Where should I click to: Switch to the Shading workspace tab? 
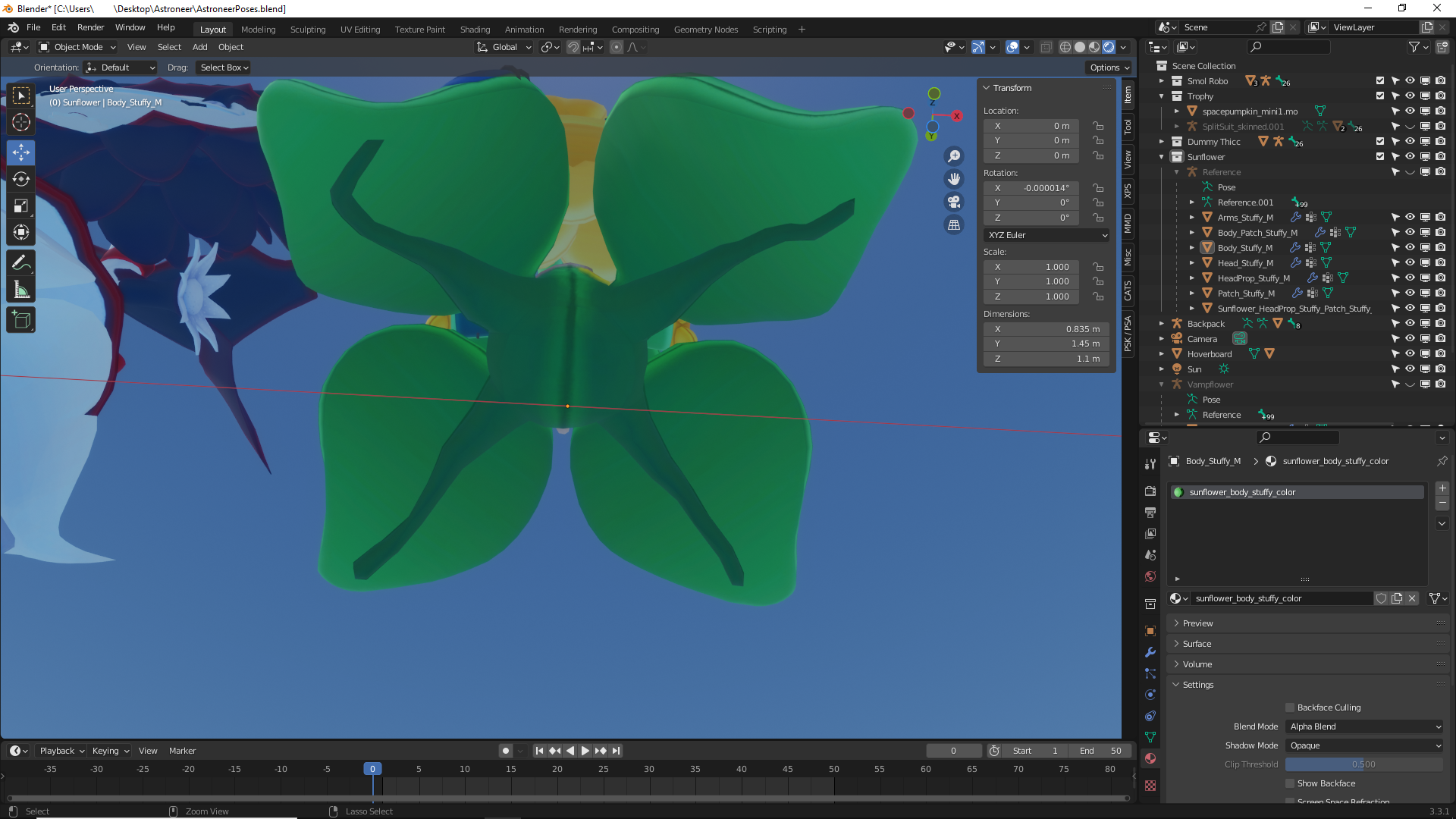click(475, 30)
